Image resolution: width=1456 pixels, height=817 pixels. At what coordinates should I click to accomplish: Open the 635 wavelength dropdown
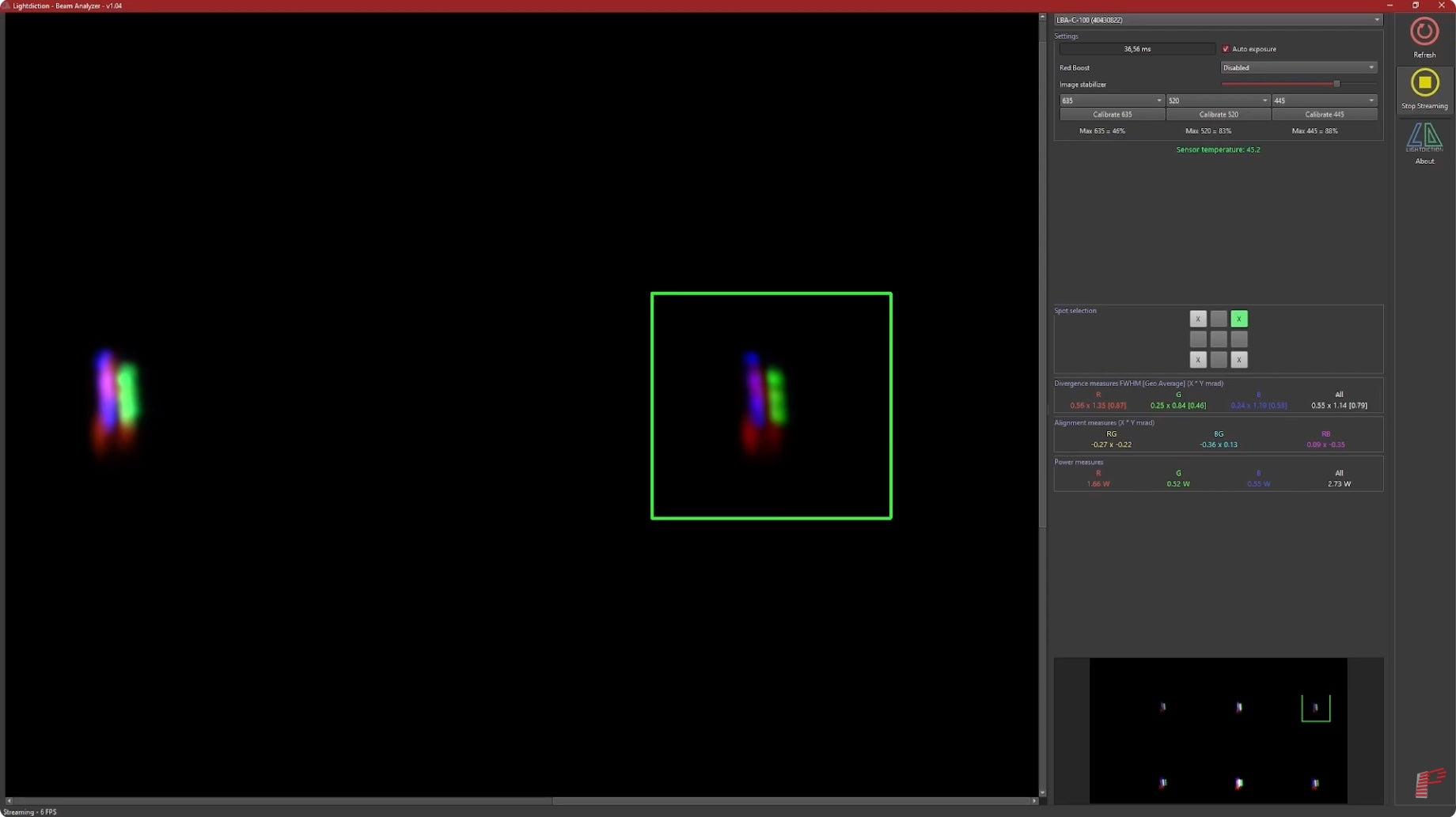tap(1112, 100)
